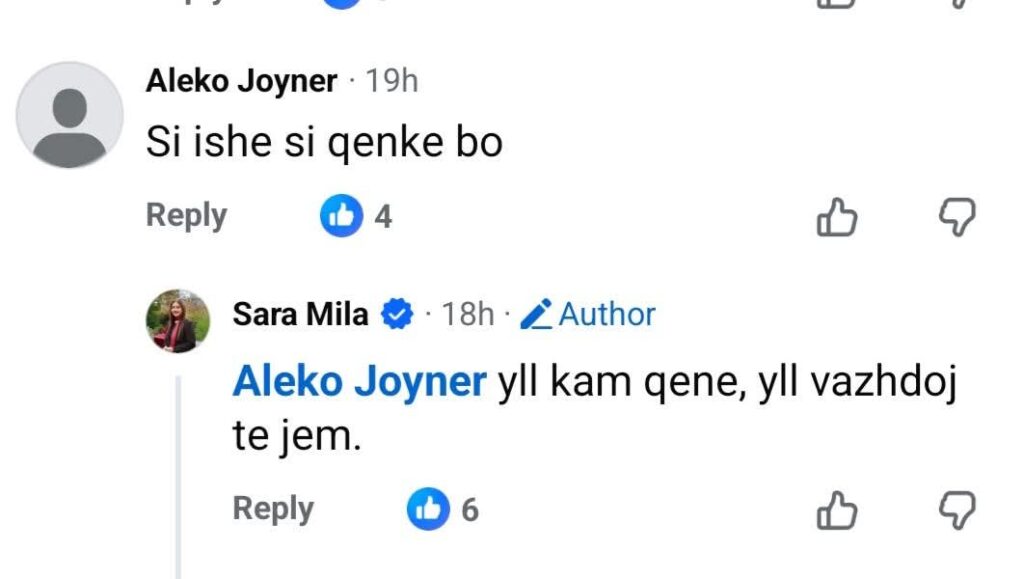Click the blue like reaction icon beside 4
Viewport: 1024px width, 579px height.
[341, 216]
